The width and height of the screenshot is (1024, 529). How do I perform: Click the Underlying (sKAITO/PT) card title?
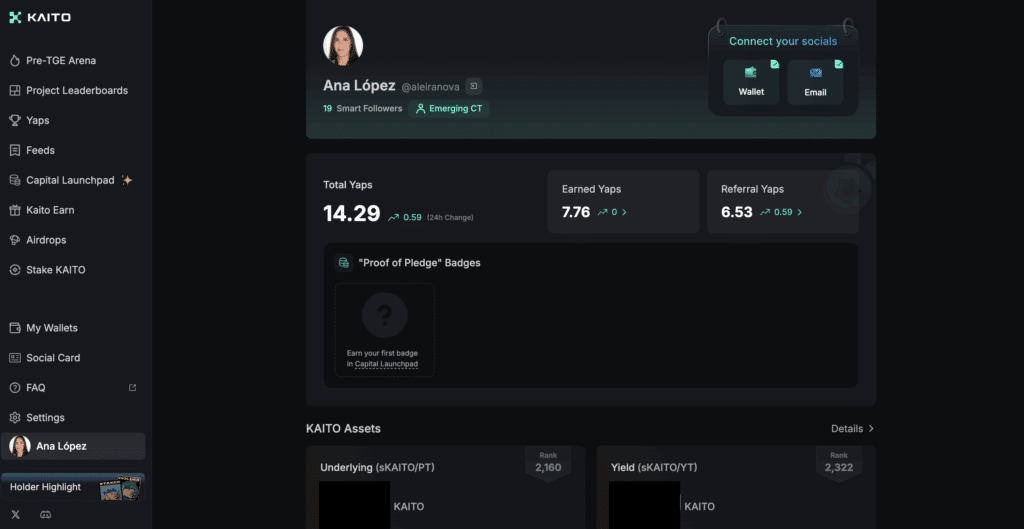[377, 468]
